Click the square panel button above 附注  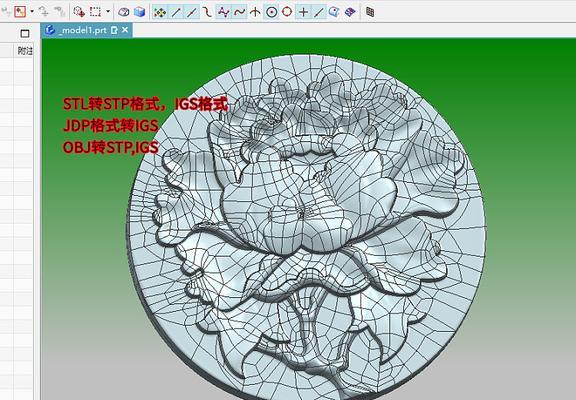(x=25, y=33)
